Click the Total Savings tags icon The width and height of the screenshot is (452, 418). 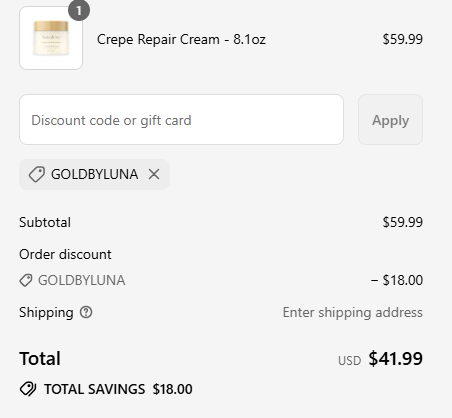pos(28,389)
